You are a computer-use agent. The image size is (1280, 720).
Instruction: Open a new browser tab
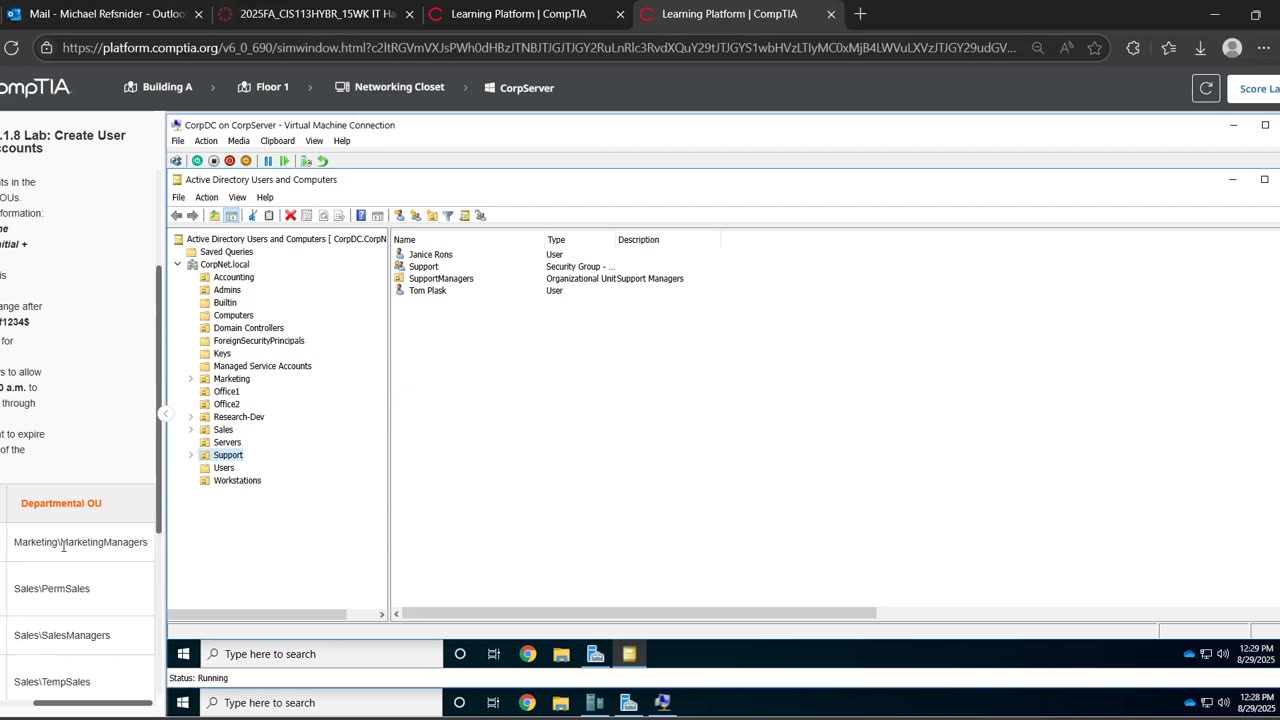860,14
